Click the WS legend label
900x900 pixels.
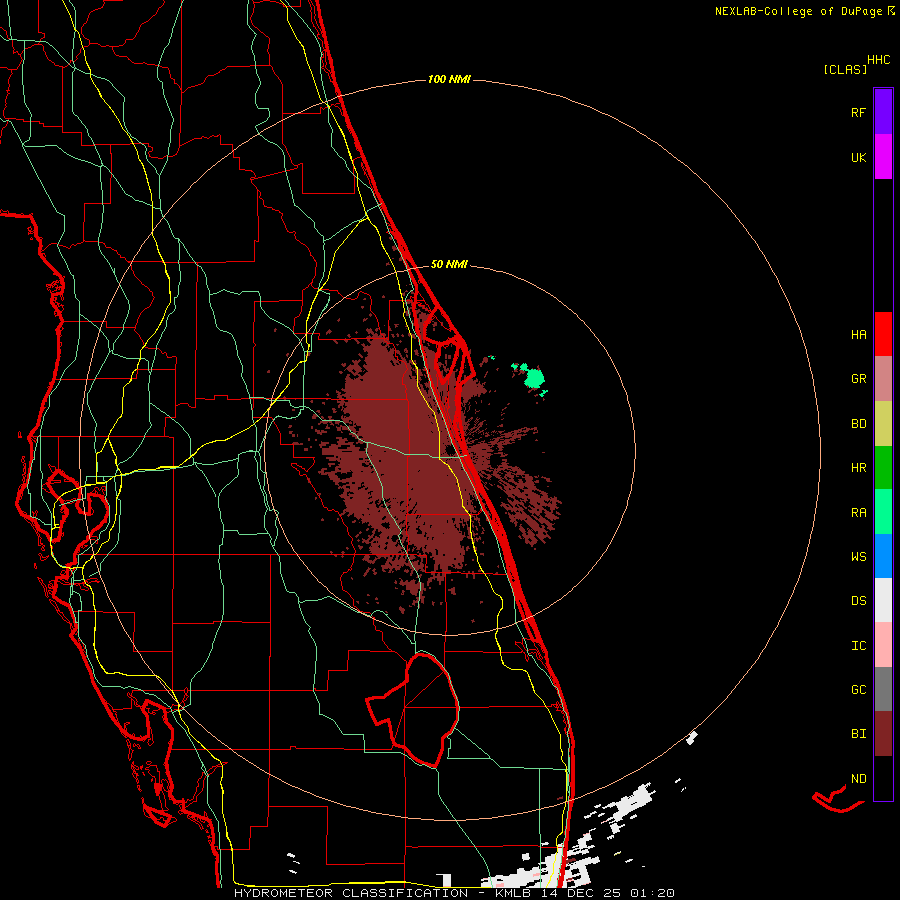[x=858, y=557]
